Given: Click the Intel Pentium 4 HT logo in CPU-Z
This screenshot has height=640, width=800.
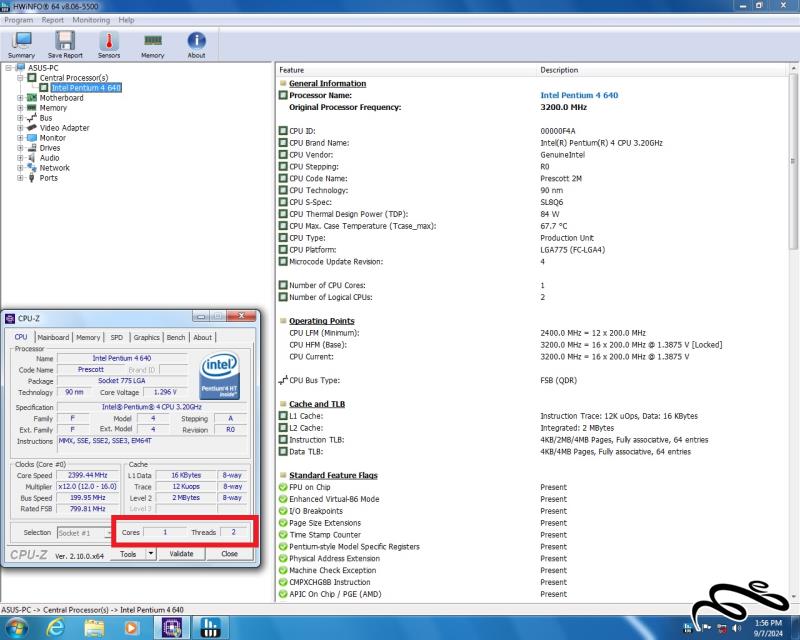Looking at the screenshot, I should [x=220, y=376].
